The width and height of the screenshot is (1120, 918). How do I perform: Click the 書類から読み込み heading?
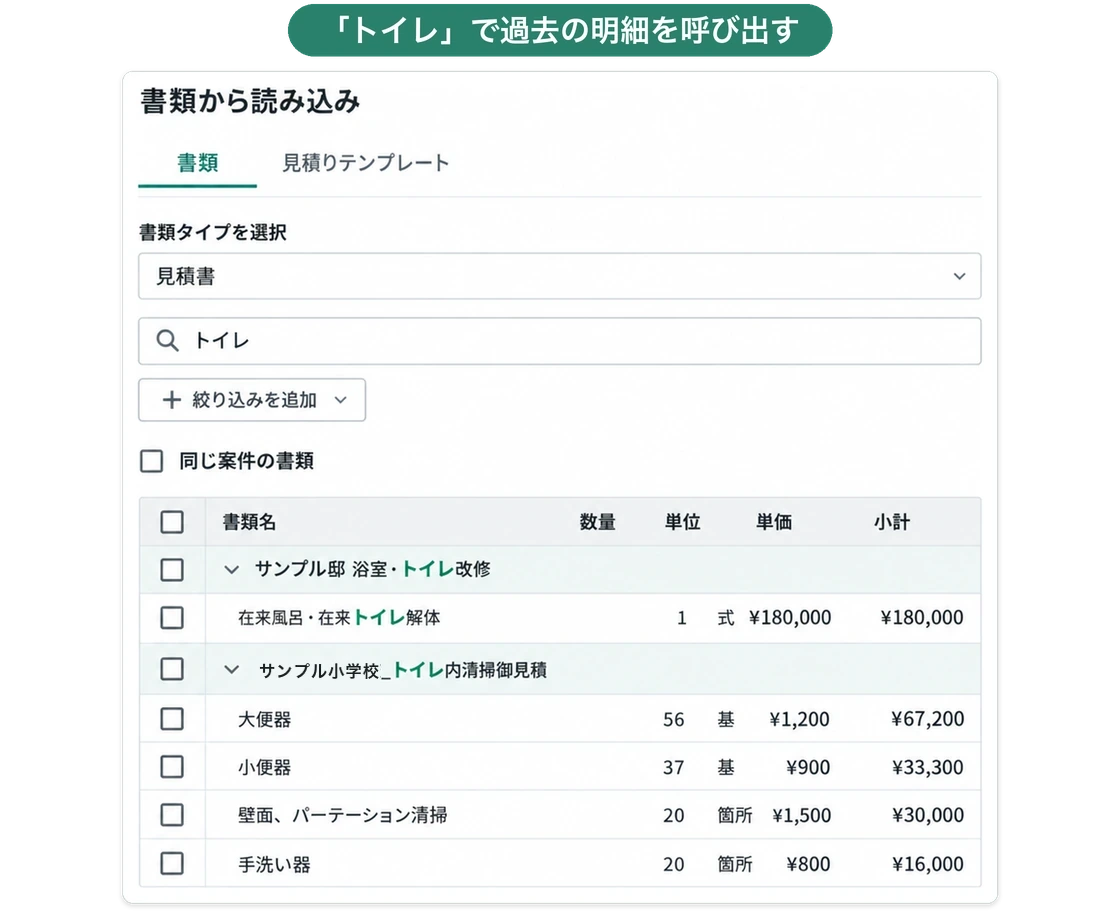[250, 101]
